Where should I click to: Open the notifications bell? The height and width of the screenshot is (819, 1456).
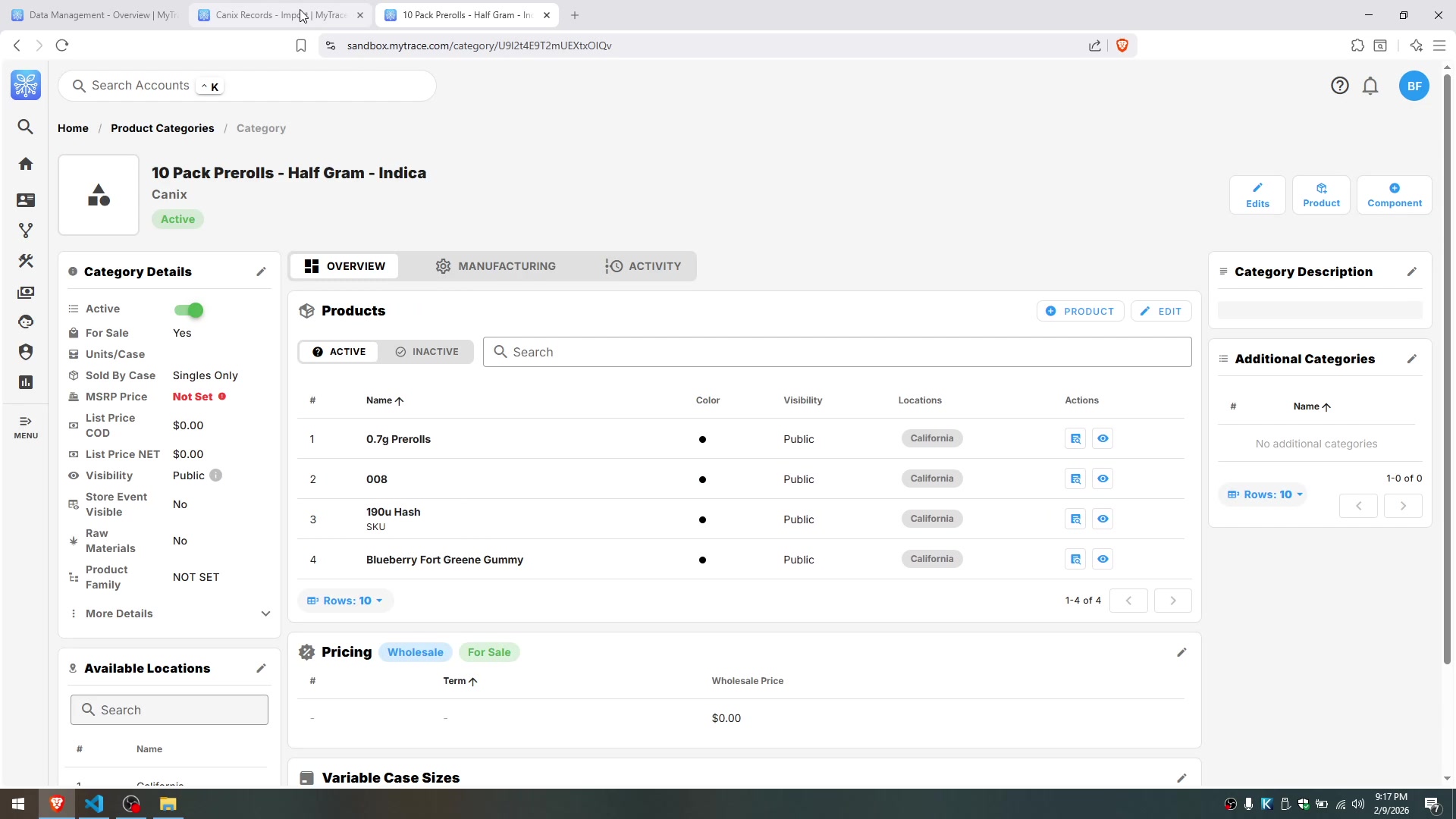tap(1370, 86)
